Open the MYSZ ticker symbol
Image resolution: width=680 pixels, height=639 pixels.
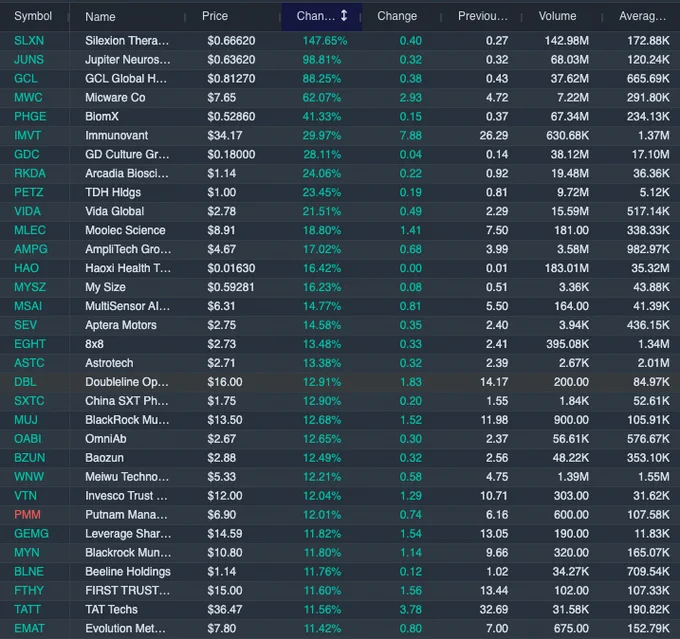pos(30,287)
